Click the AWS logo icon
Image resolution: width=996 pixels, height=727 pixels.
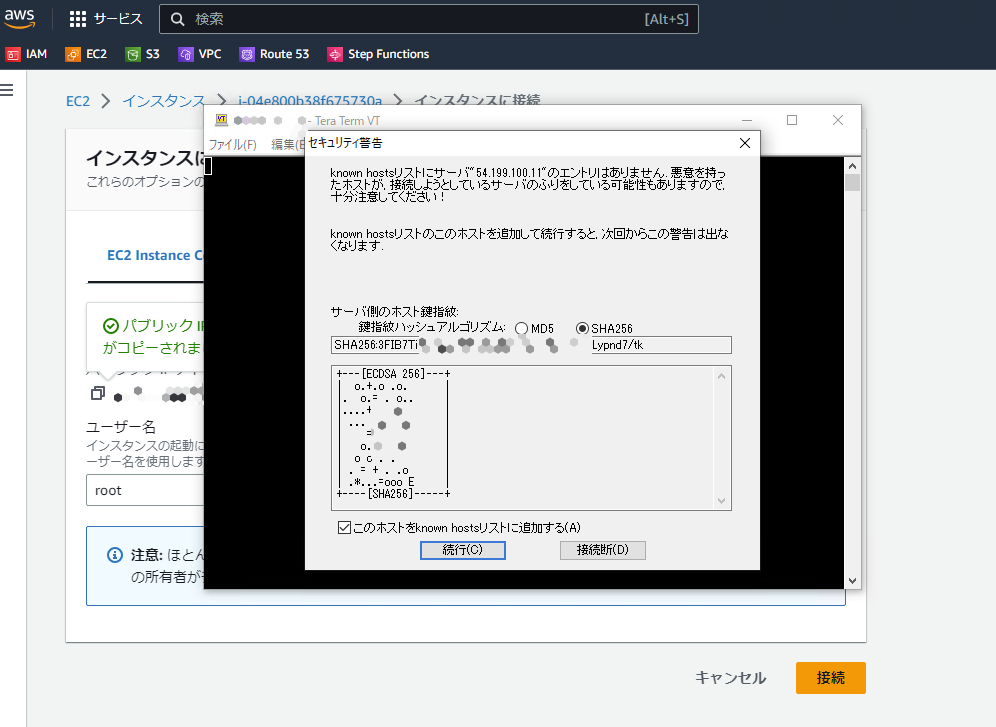coord(19,19)
